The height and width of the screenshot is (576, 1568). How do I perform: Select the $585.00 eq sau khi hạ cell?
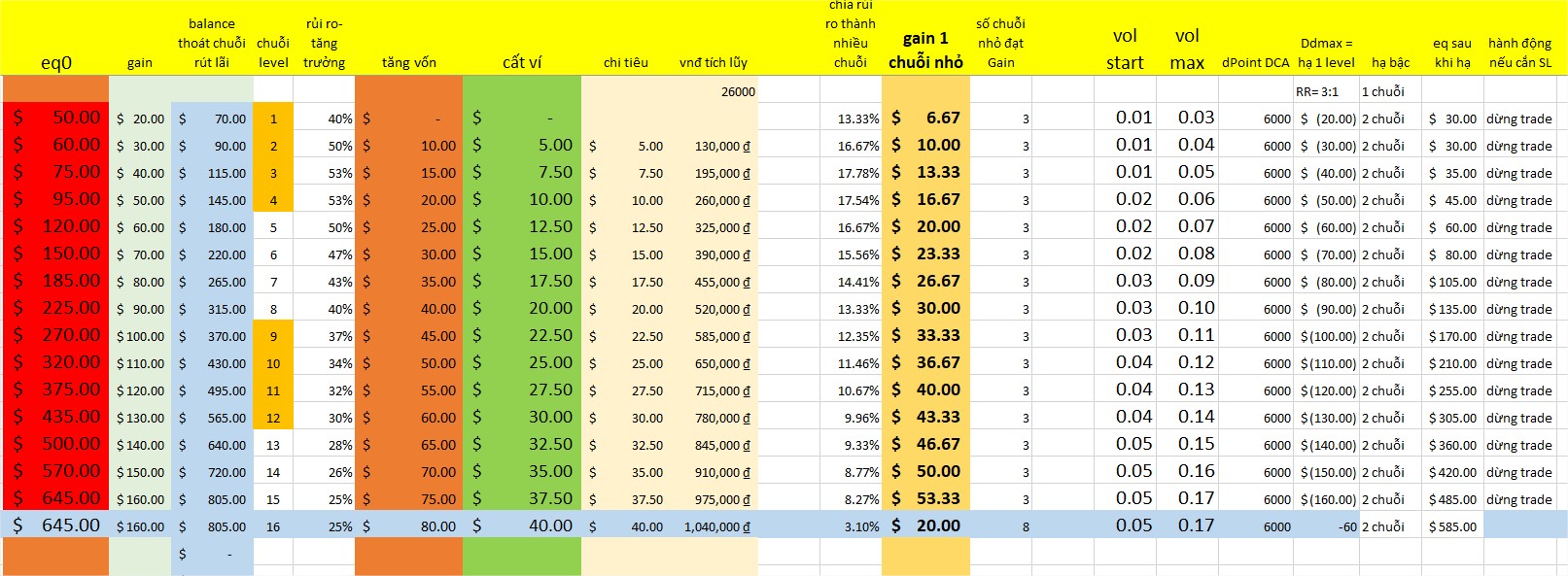click(1452, 526)
